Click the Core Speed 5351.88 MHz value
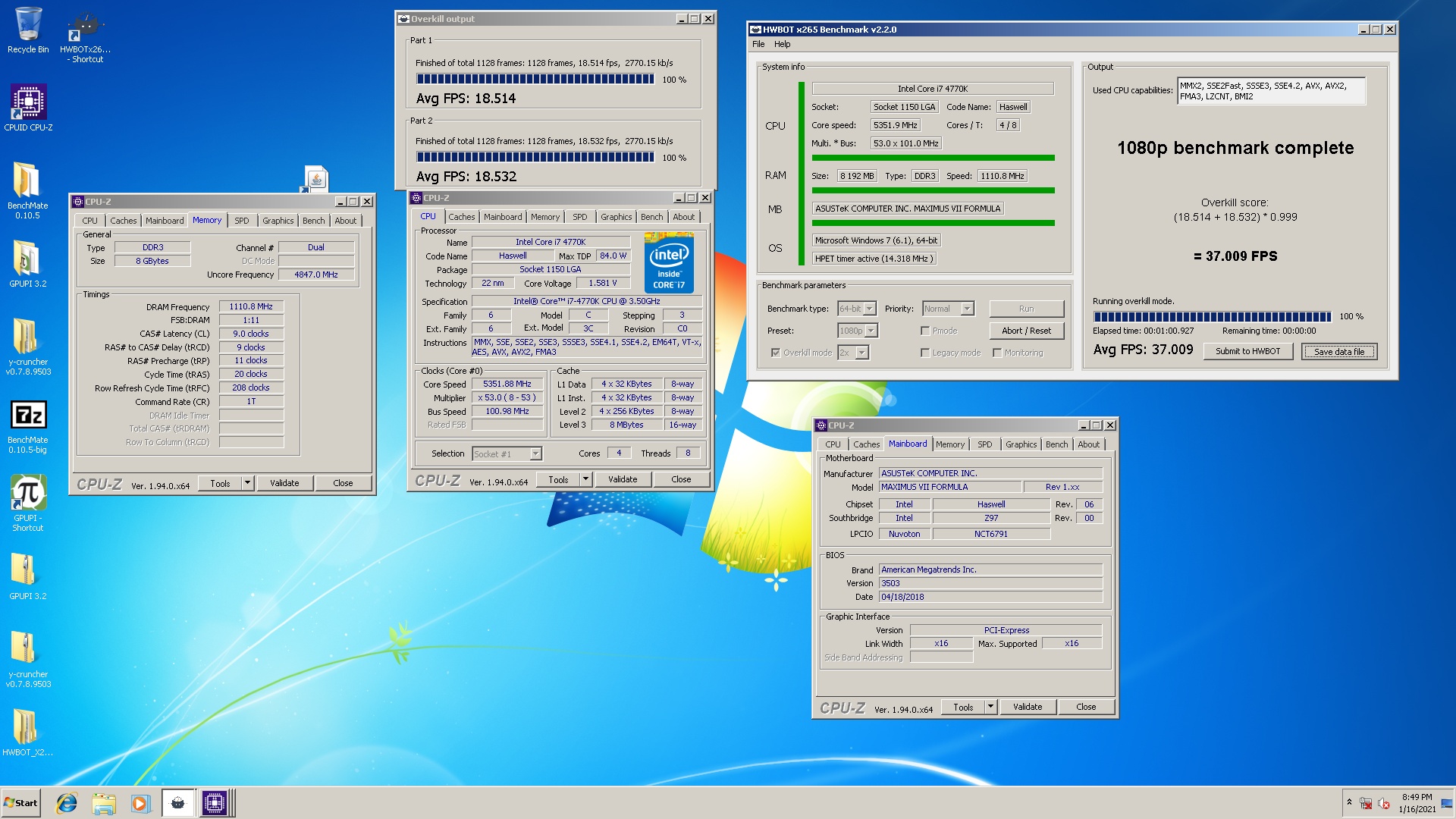 [507, 384]
